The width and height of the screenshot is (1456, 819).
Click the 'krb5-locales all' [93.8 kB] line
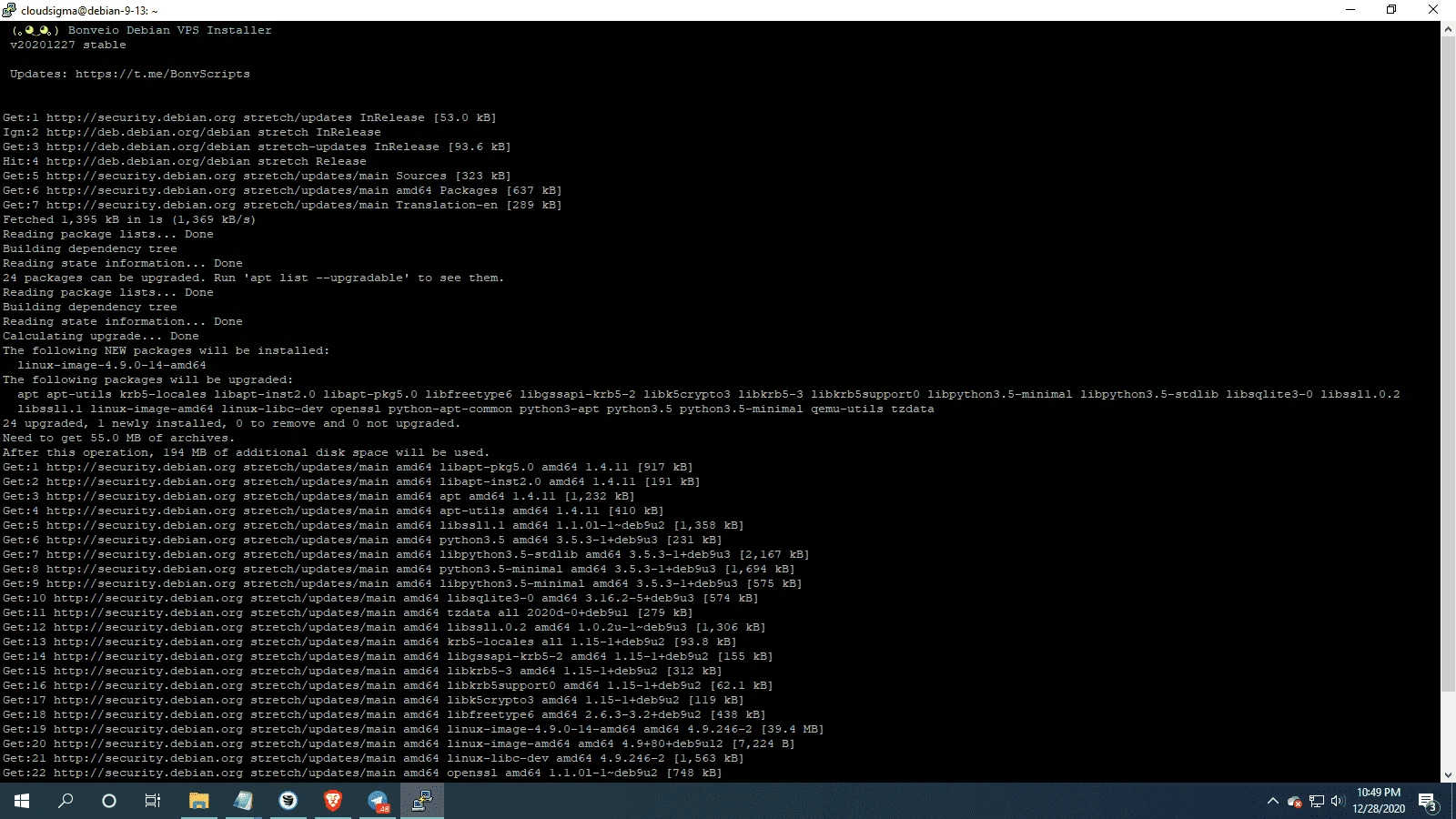point(369,642)
